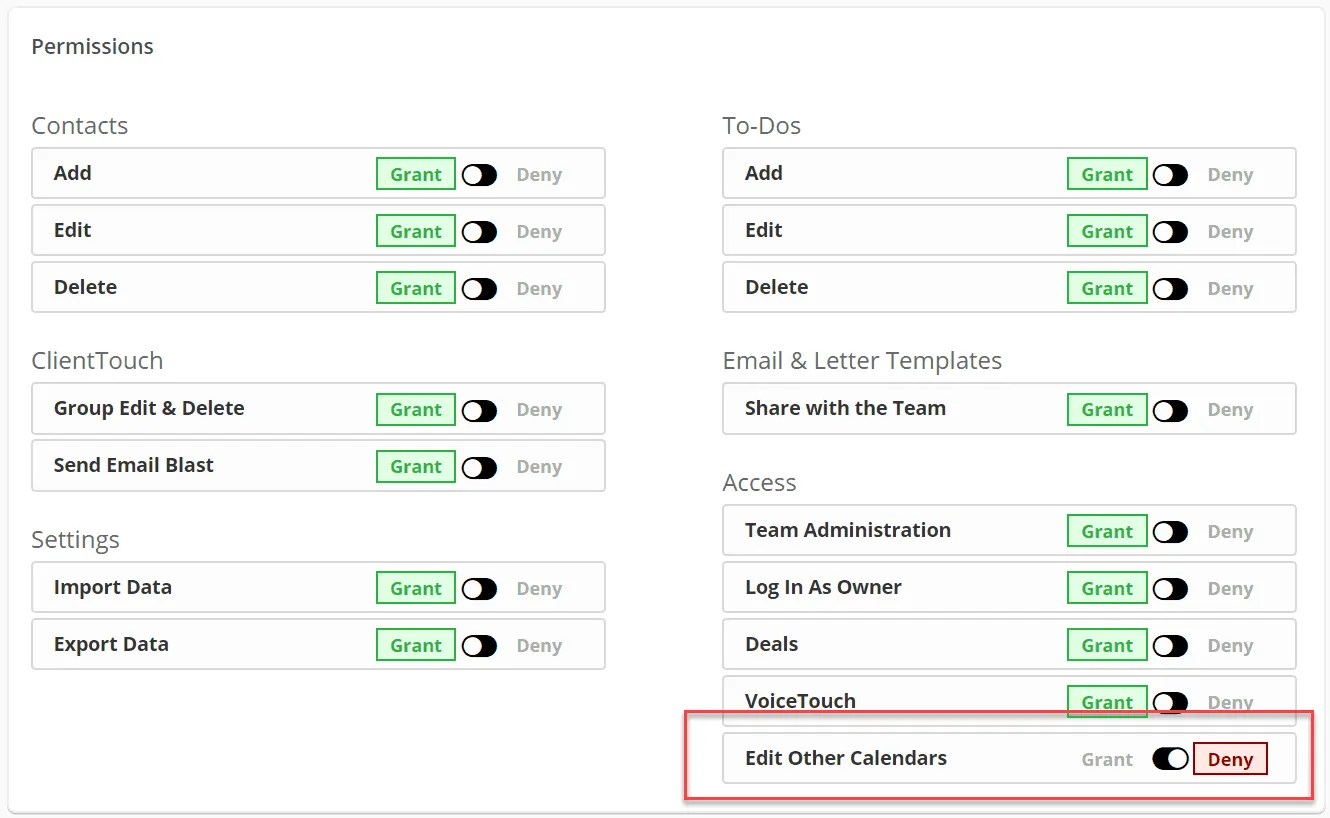
Task: Click Deny for To-Dos Edit
Action: pyautogui.click(x=1230, y=232)
